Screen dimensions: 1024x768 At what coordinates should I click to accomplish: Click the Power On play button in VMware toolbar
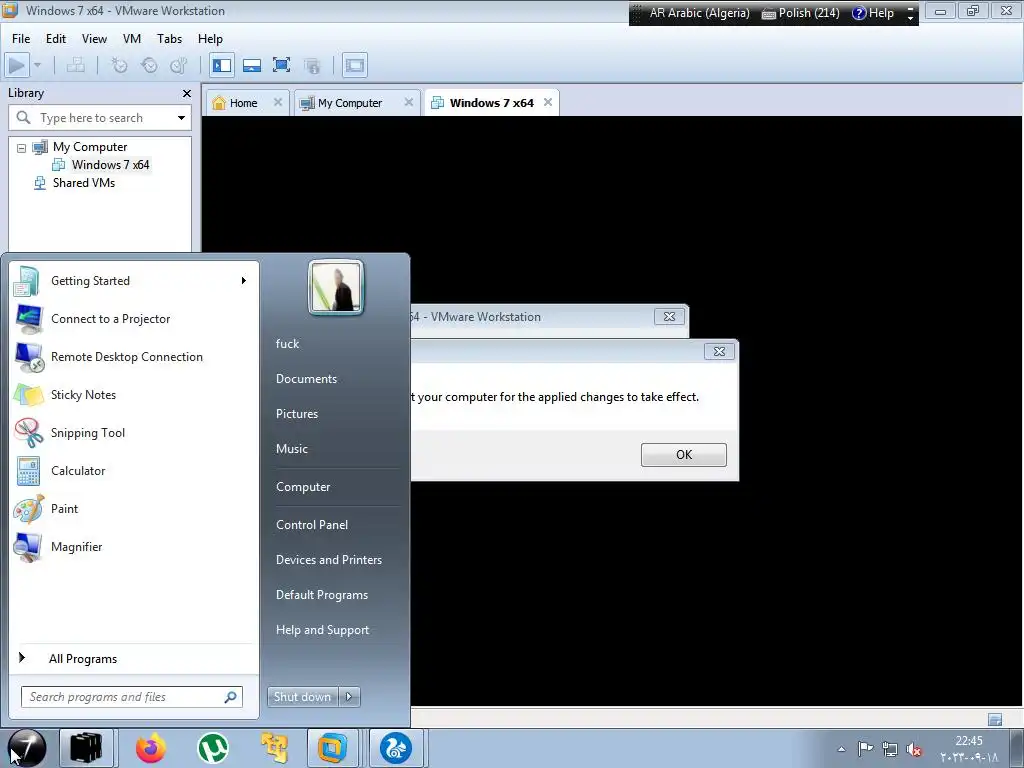pos(17,65)
